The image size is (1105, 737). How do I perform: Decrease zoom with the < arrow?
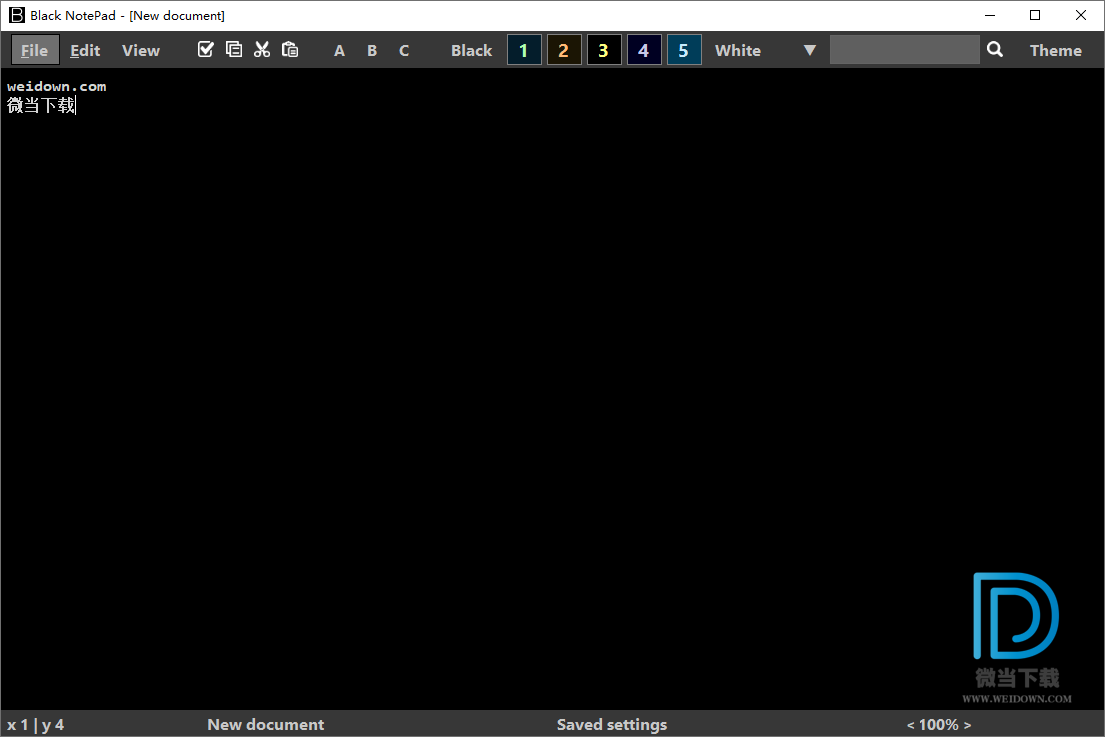pyautogui.click(x=910, y=725)
